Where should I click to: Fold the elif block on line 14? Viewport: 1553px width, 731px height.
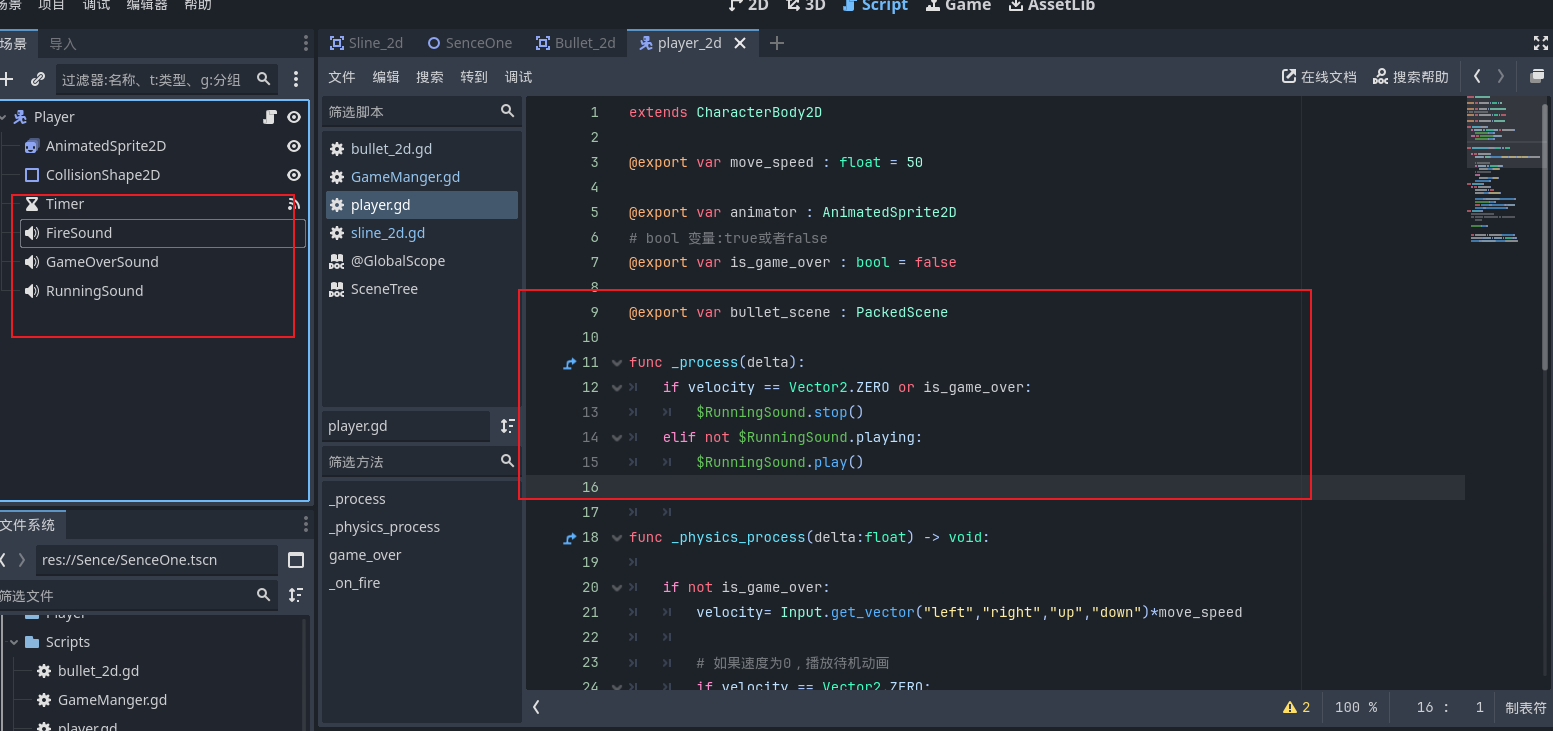tap(616, 438)
